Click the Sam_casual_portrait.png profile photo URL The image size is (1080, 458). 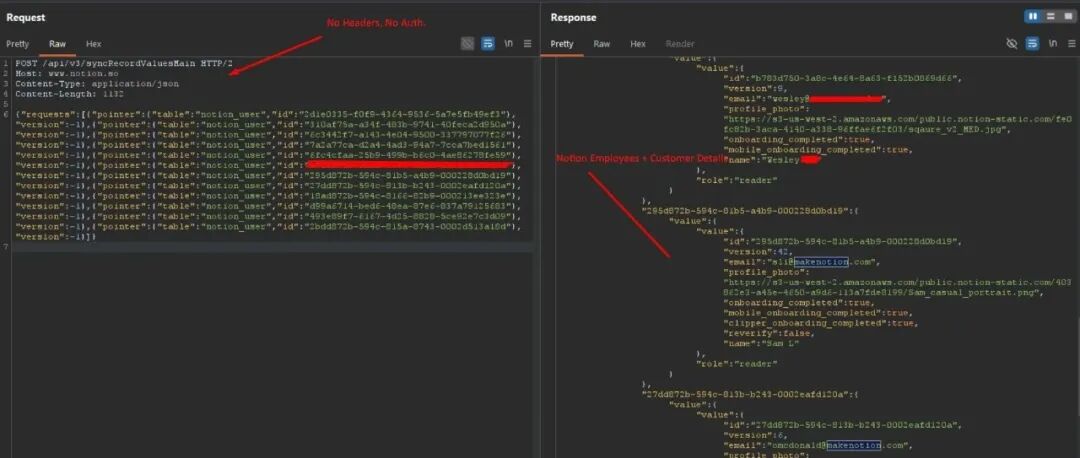(x=896, y=287)
